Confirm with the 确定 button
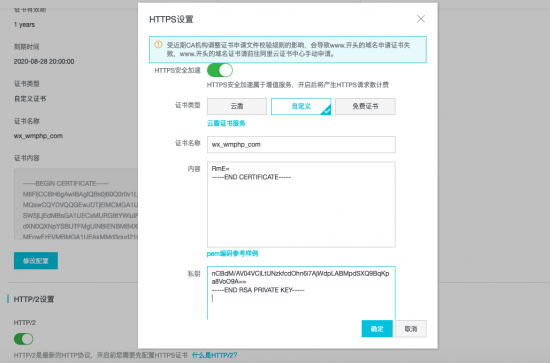The width and height of the screenshot is (550, 363). [377, 329]
